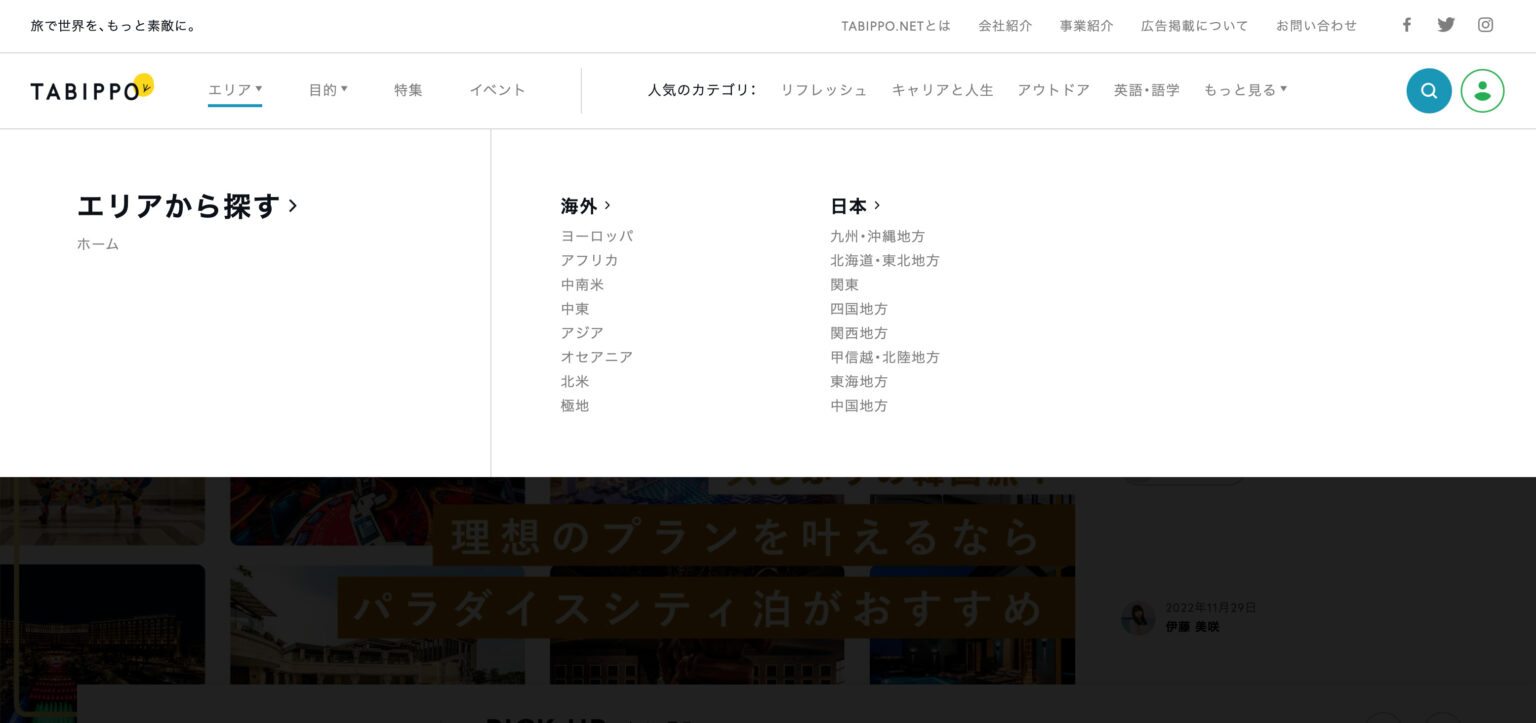Open the お問い合わせ contact link

1316,25
